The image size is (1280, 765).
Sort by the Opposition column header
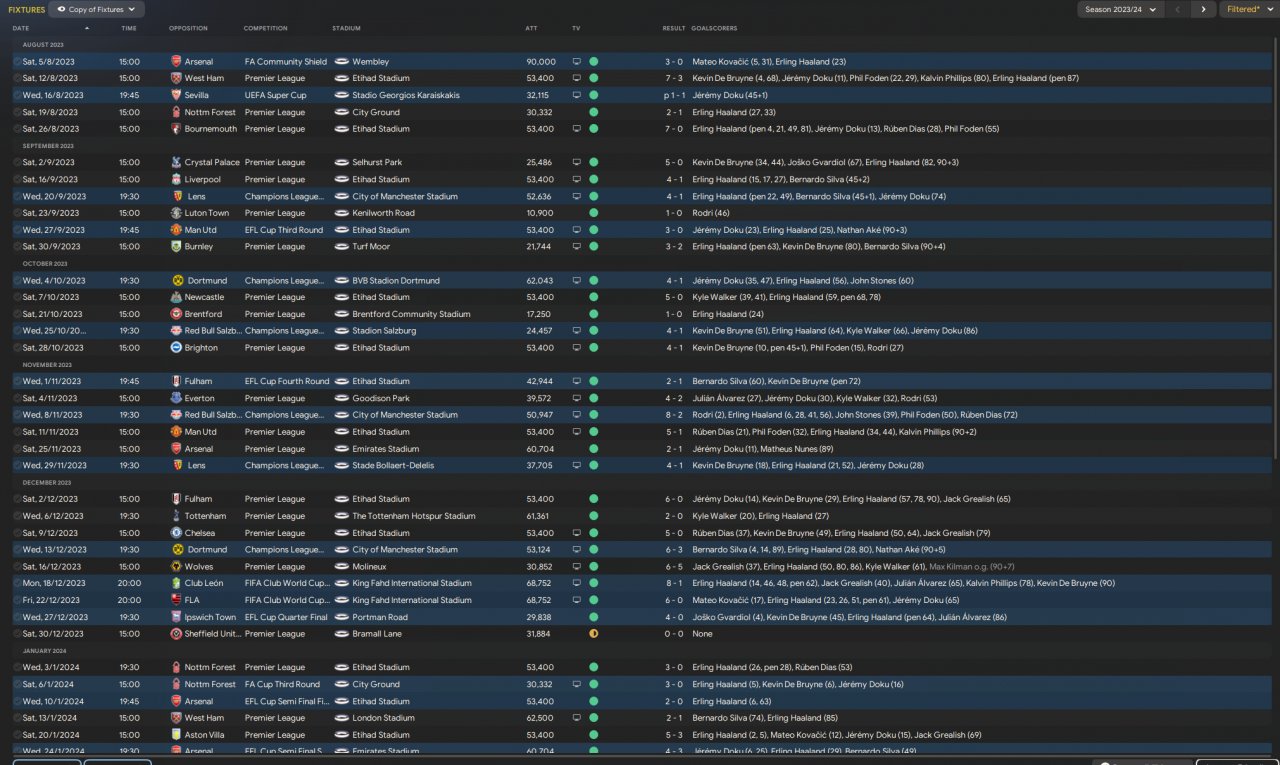pos(188,28)
